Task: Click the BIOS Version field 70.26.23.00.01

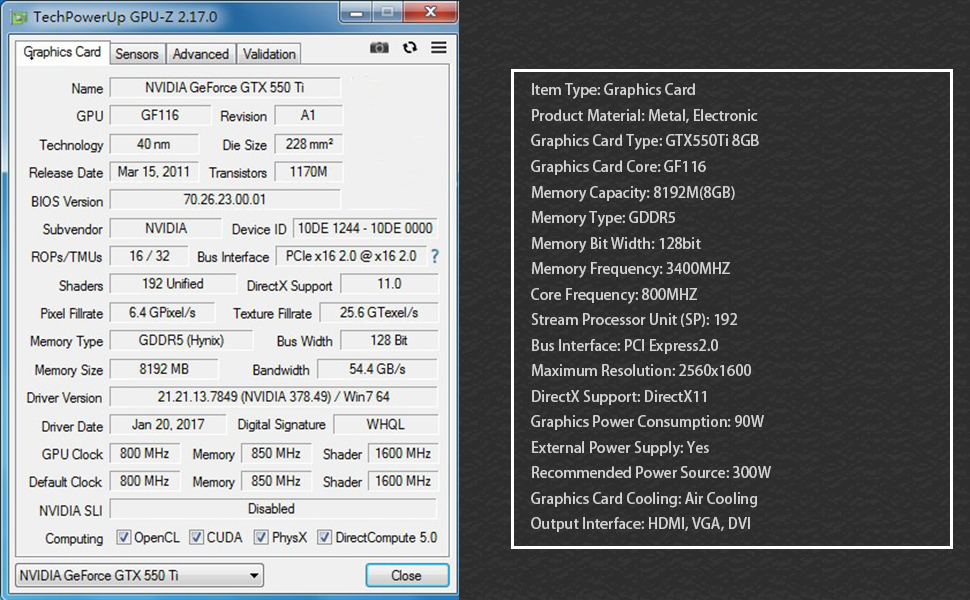Action: click(225, 200)
